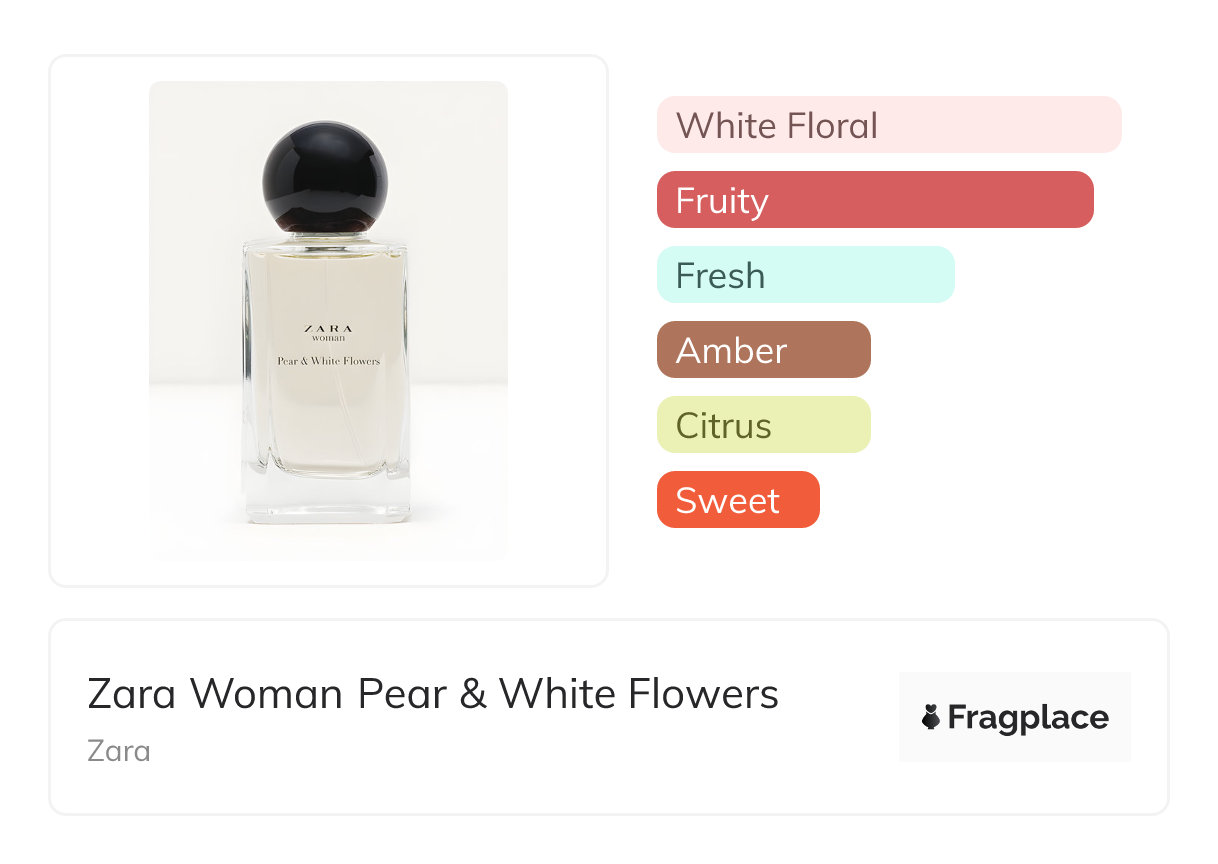Click the orange Sweet accord bar

click(737, 500)
